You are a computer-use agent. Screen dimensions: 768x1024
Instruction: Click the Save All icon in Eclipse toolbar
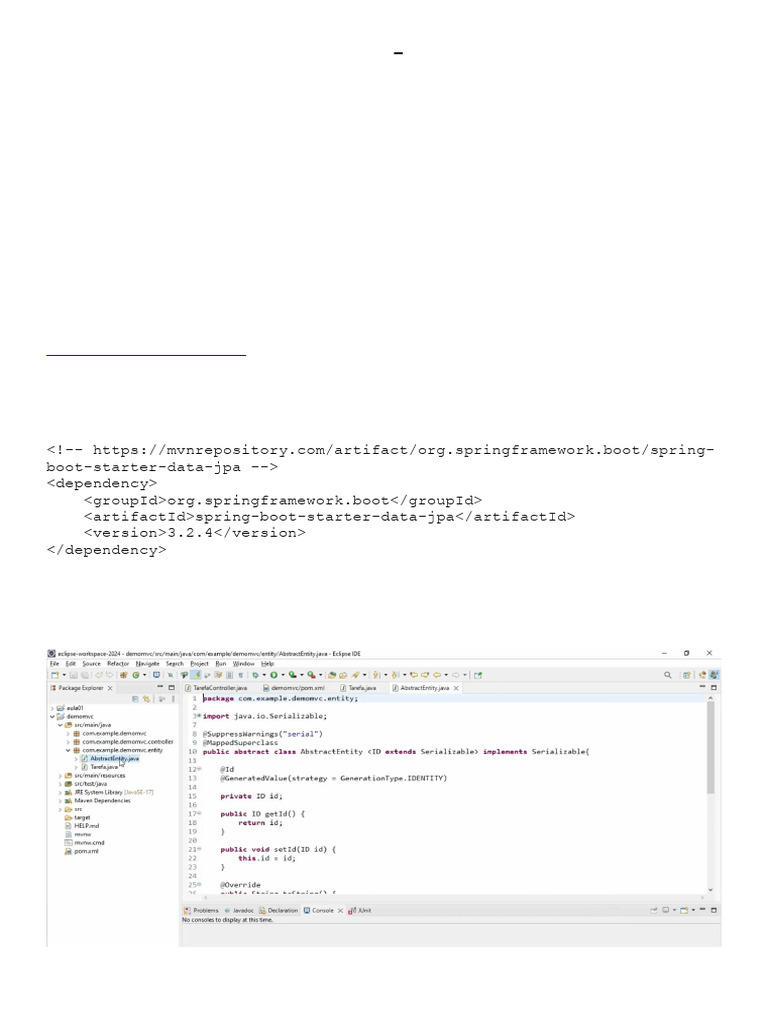point(84,675)
